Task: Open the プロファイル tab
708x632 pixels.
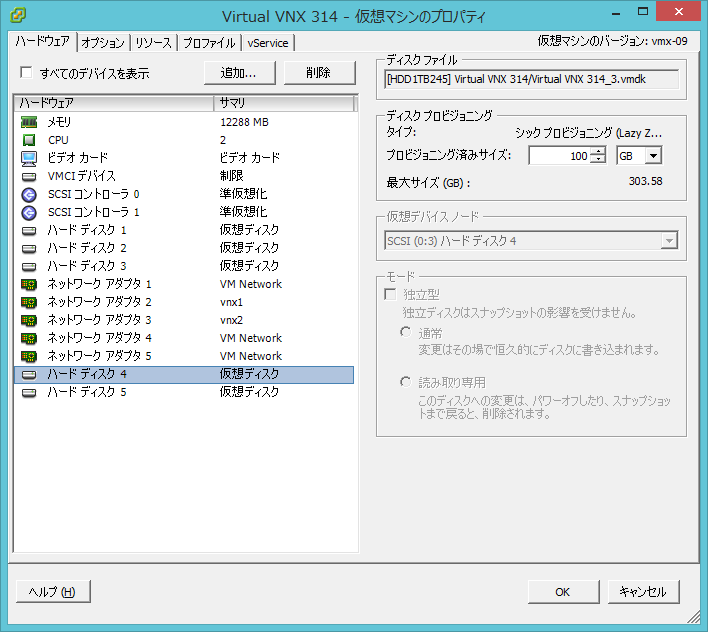Action: click(x=209, y=43)
